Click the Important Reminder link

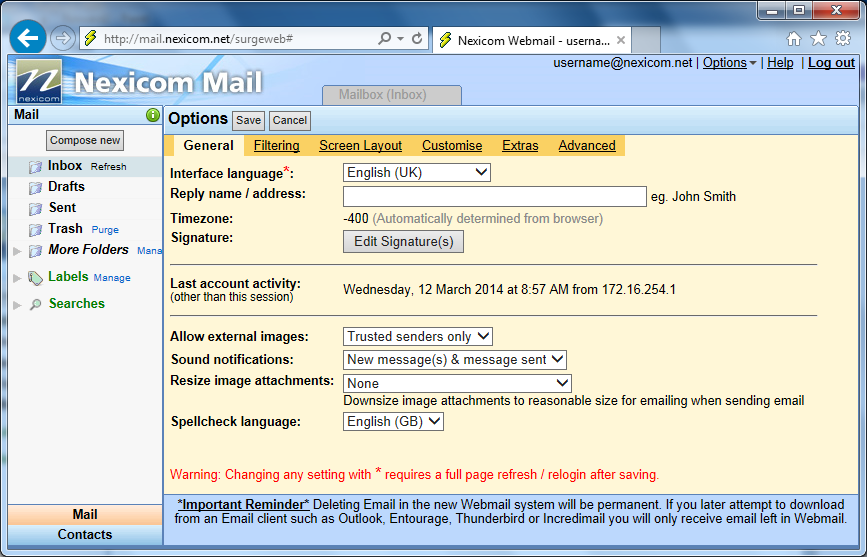click(243, 504)
